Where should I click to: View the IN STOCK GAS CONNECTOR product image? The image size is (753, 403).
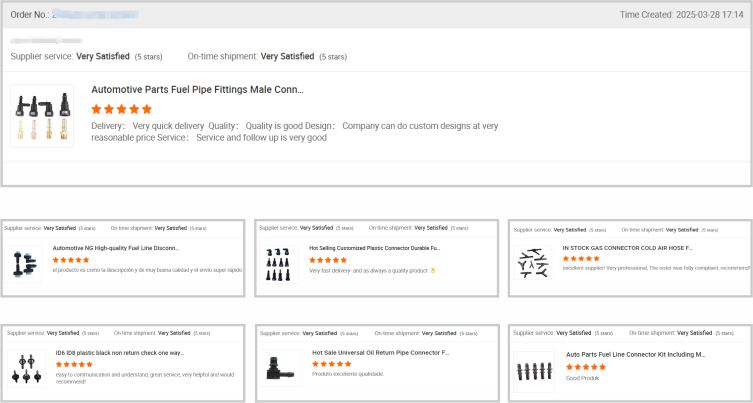(532, 262)
